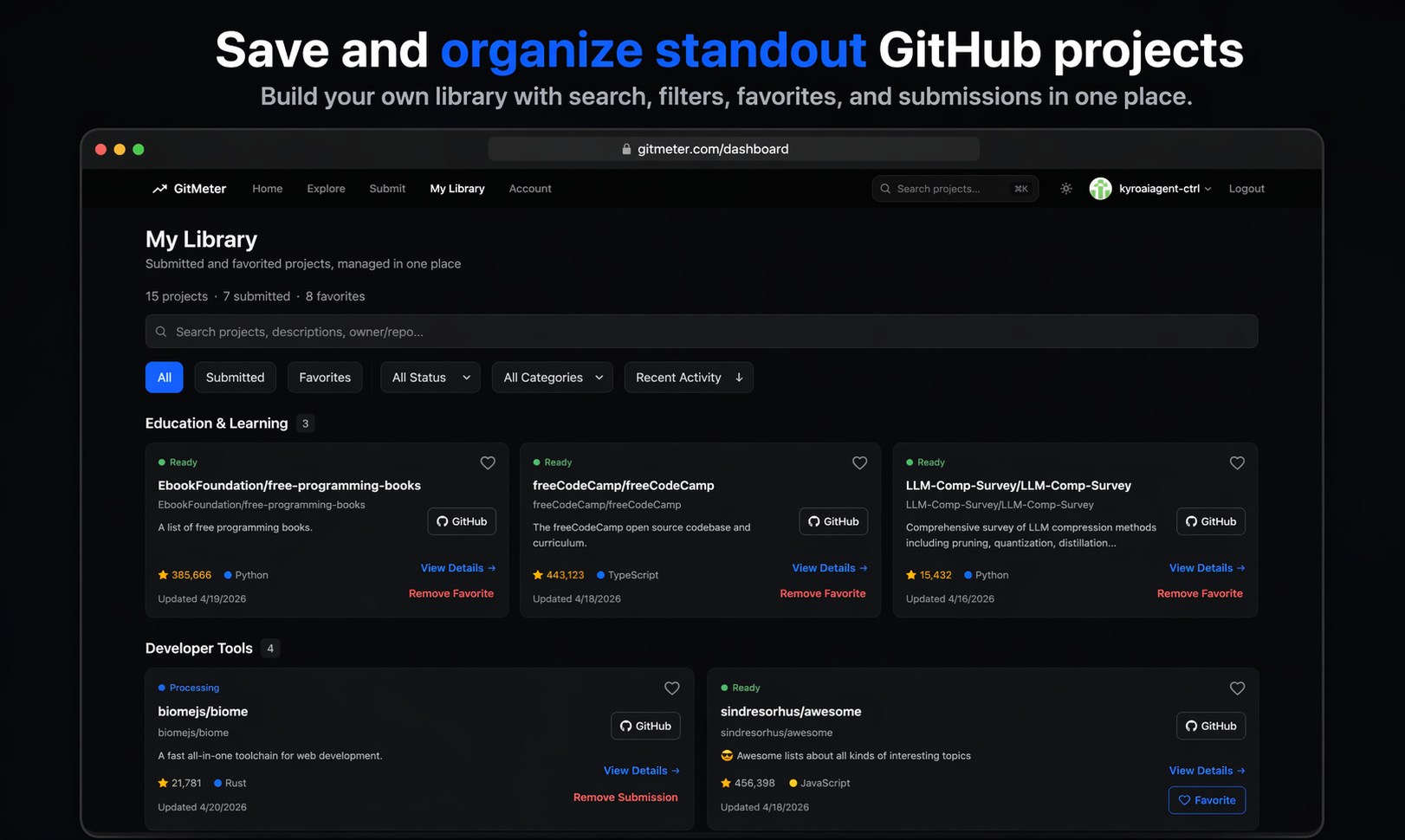Click the Favorite button on sindresorhus/awesome
The width and height of the screenshot is (1405, 840).
[x=1207, y=800]
